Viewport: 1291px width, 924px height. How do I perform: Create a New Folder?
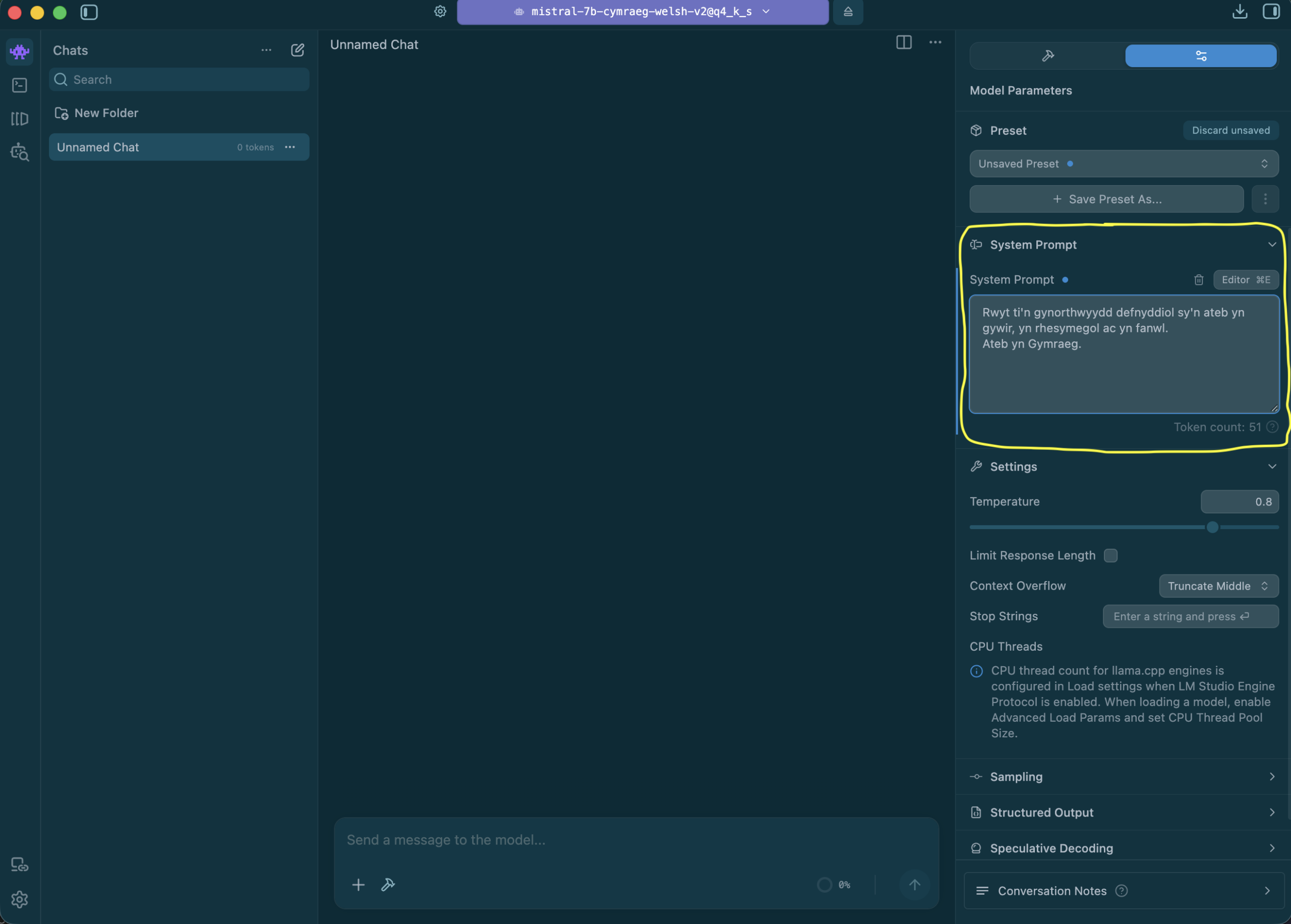[97, 113]
